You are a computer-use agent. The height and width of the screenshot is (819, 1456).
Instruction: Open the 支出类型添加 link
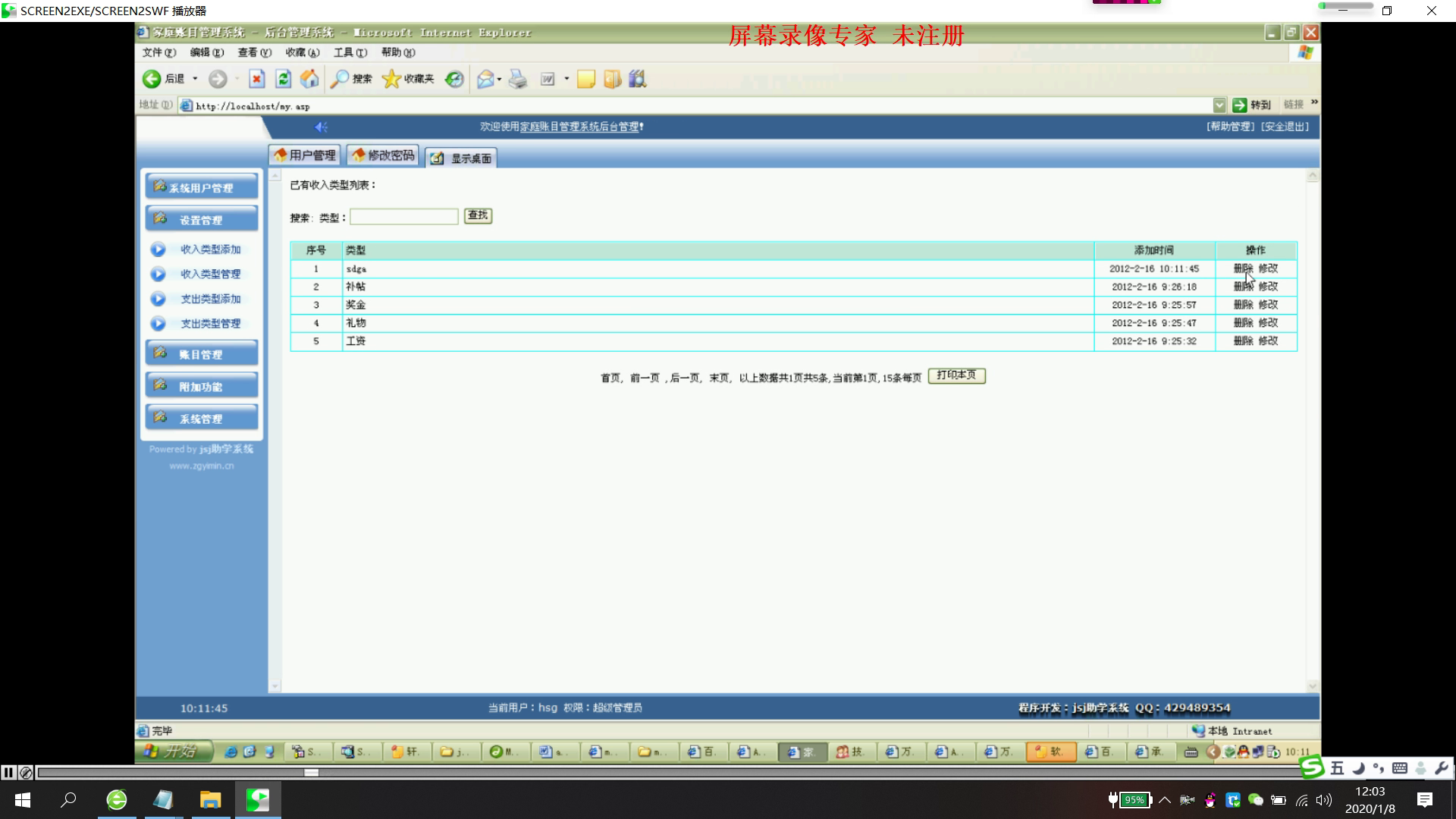click(x=210, y=300)
